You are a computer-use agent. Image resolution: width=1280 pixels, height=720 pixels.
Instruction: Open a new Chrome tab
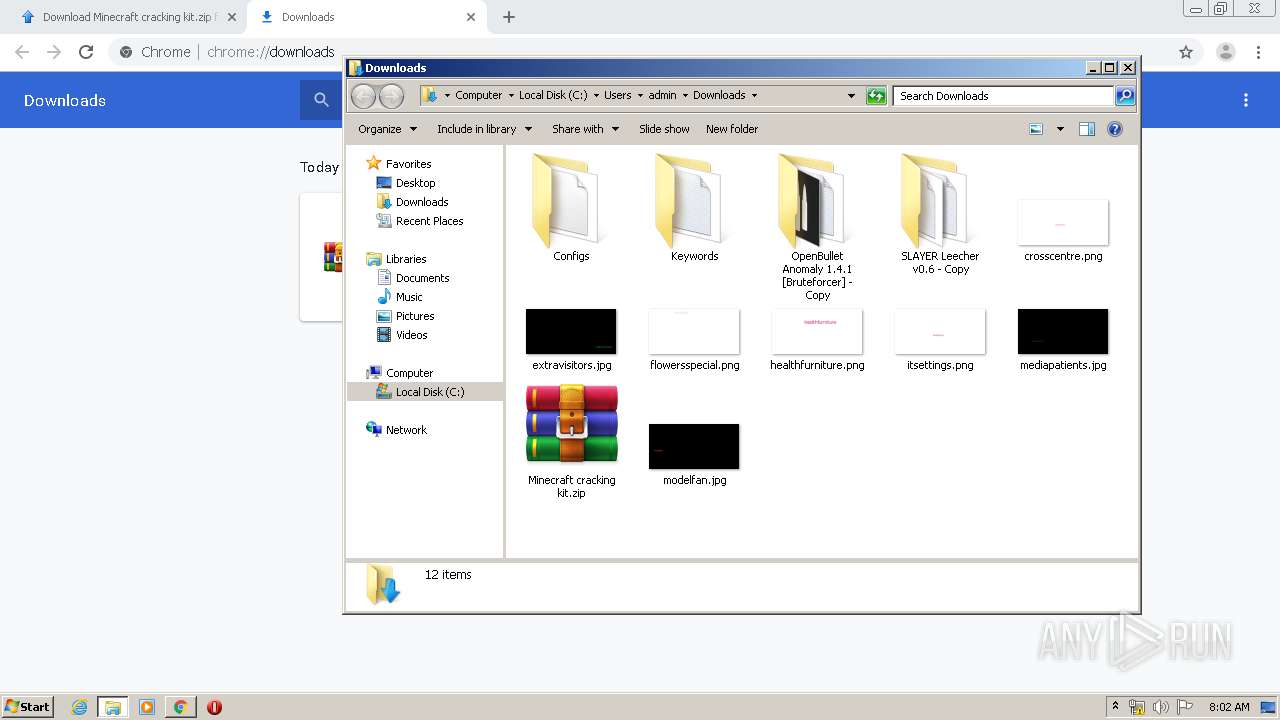point(509,17)
